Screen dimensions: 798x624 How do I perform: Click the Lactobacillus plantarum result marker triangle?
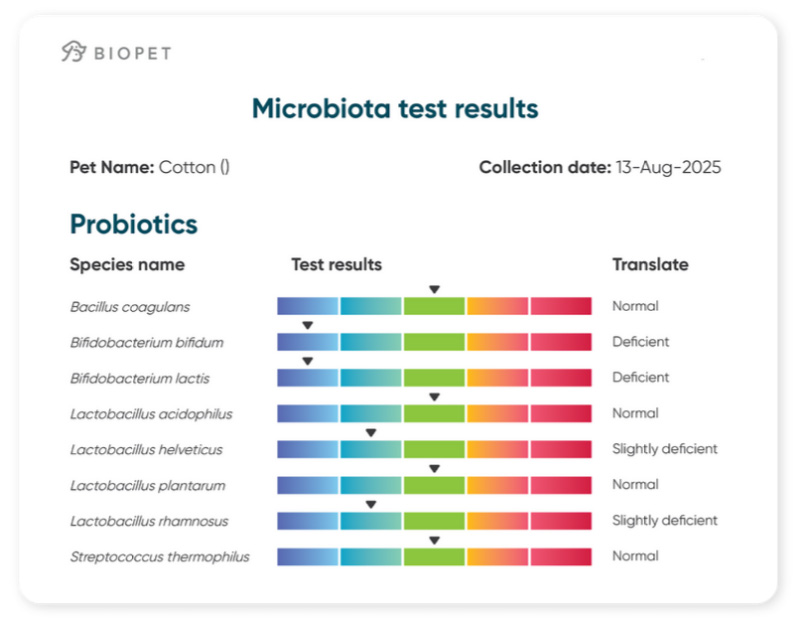[x=434, y=468]
